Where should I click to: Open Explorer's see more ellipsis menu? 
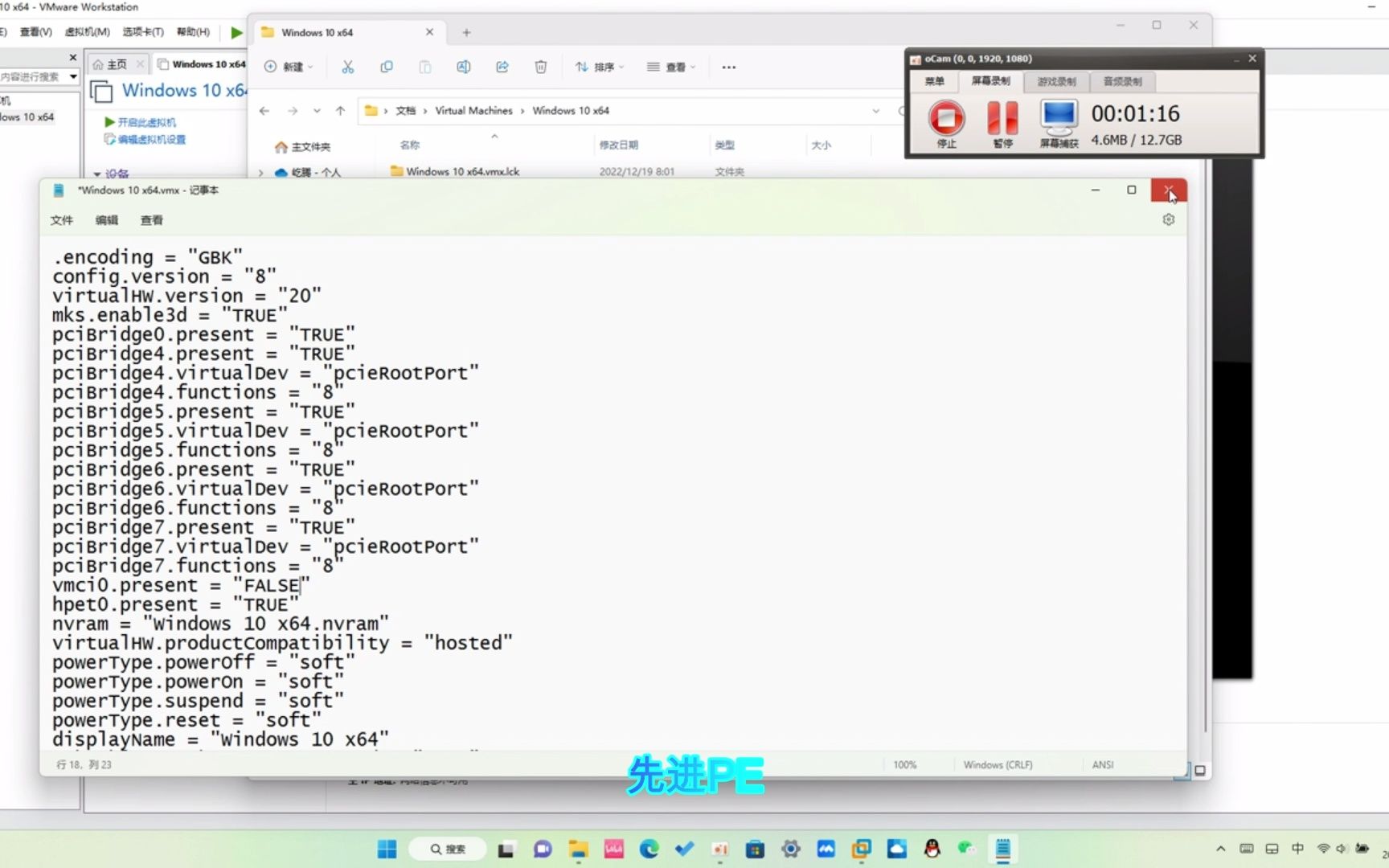click(x=729, y=67)
